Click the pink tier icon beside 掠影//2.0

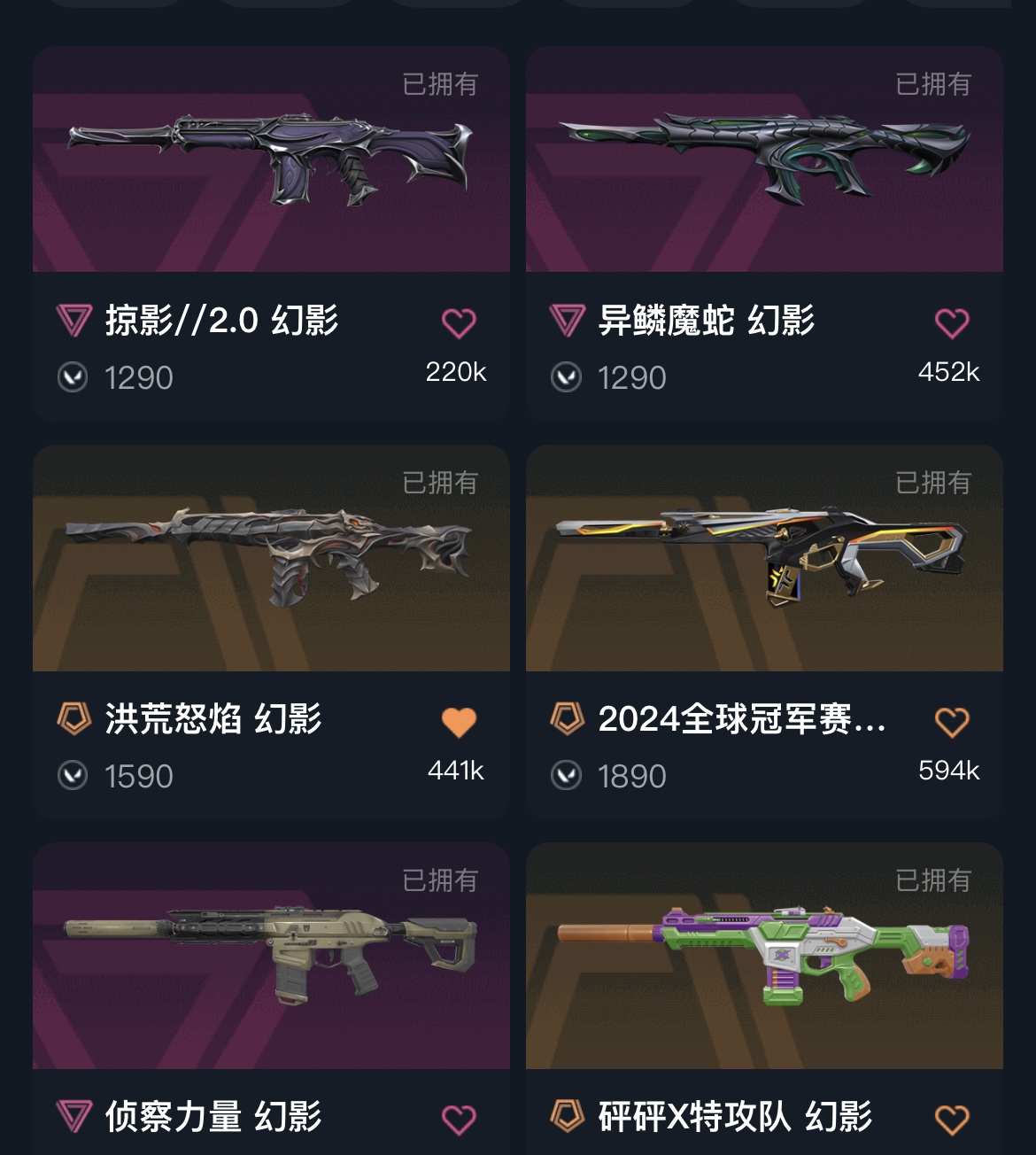(73, 321)
